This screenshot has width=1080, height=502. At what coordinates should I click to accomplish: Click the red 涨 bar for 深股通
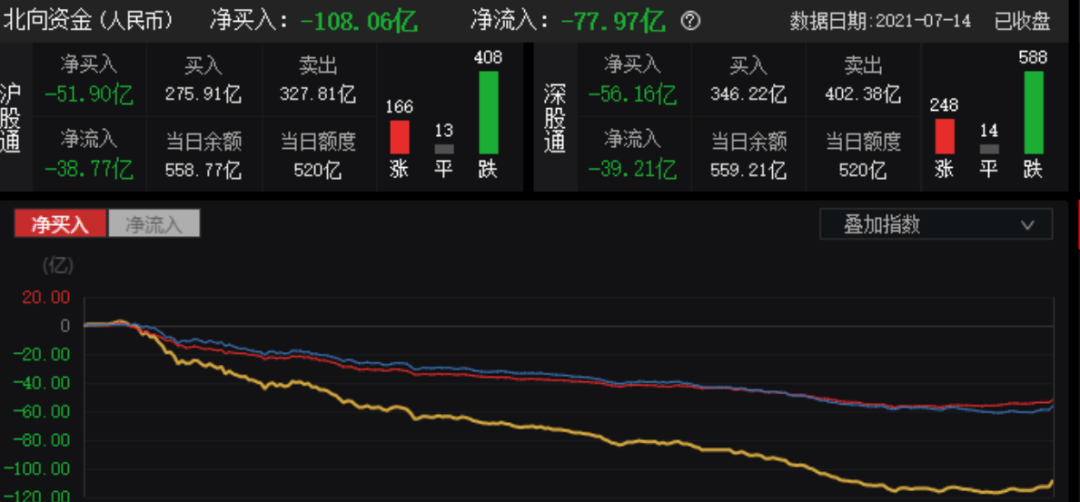click(x=944, y=136)
